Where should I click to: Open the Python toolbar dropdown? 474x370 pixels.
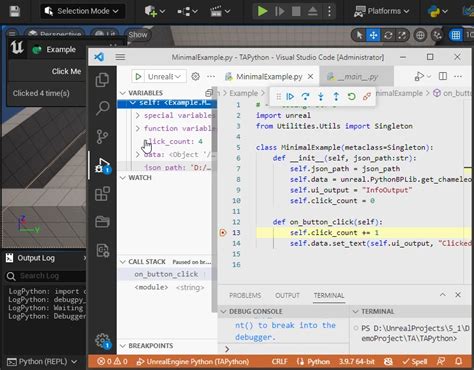(437, 12)
